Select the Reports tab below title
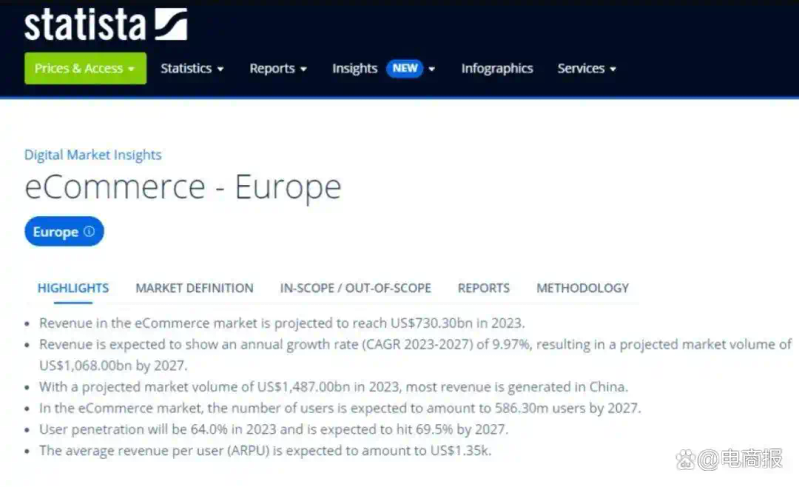 point(484,288)
